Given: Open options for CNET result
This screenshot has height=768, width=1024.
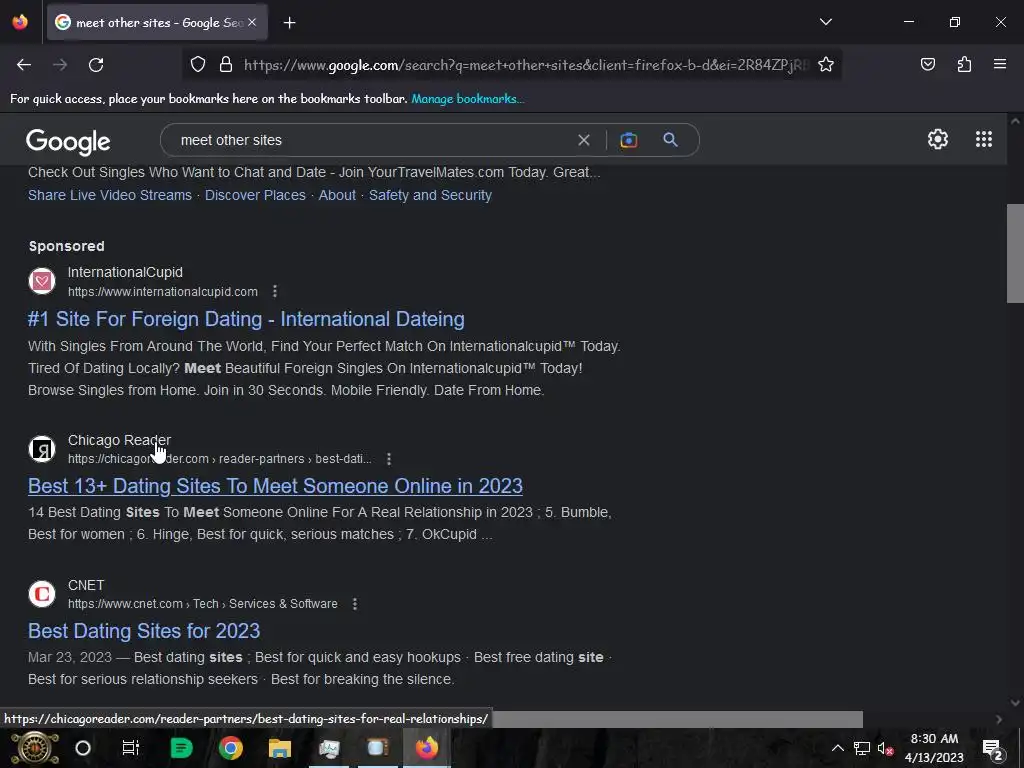Looking at the screenshot, I should pyautogui.click(x=355, y=604).
